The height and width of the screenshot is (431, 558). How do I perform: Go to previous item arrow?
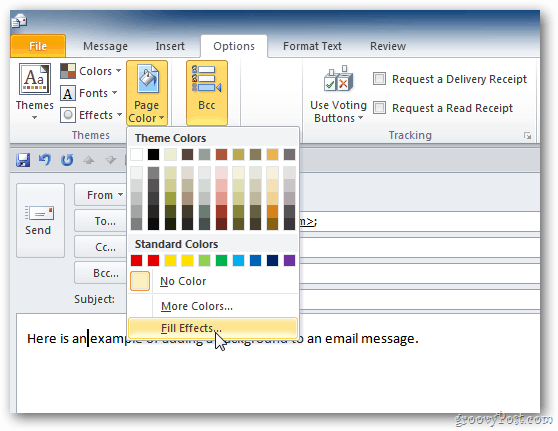(x=89, y=160)
